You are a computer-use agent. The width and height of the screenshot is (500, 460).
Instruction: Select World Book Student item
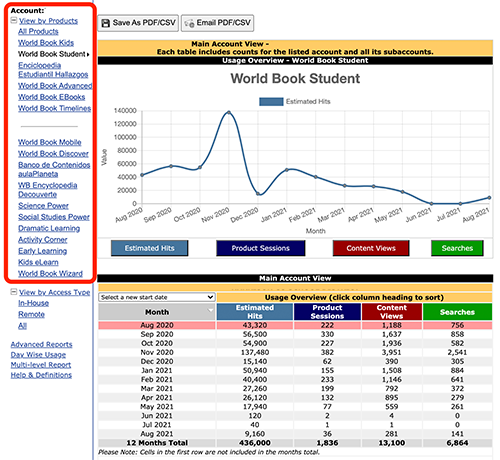pyautogui.click(x=52, y=54)
